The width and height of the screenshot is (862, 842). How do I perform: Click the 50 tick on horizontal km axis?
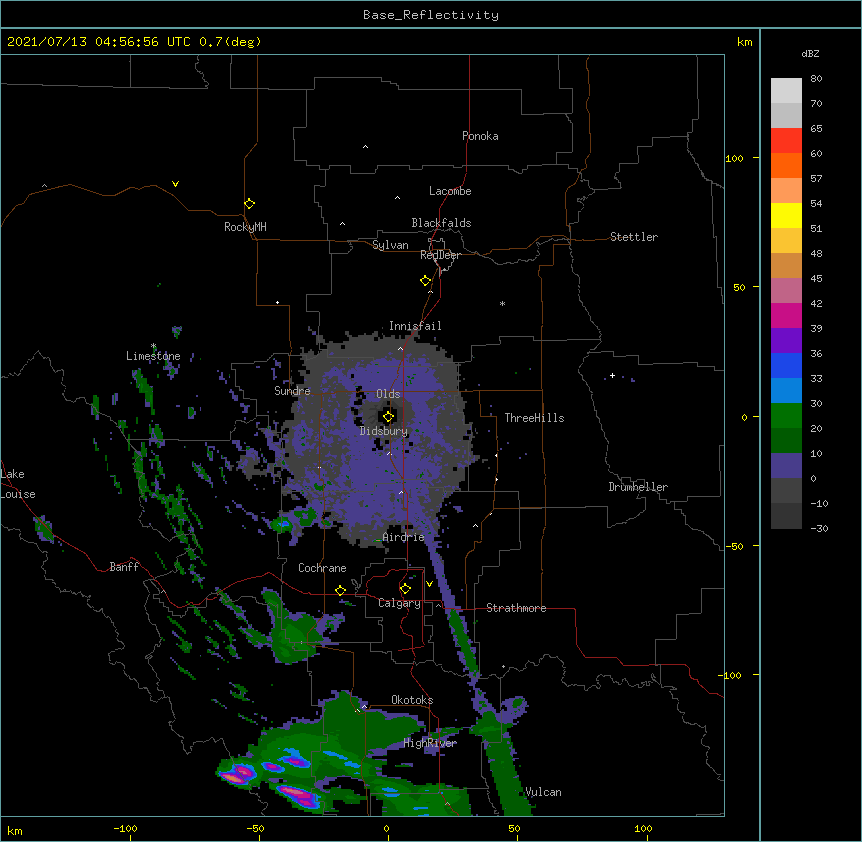[514, 828]
